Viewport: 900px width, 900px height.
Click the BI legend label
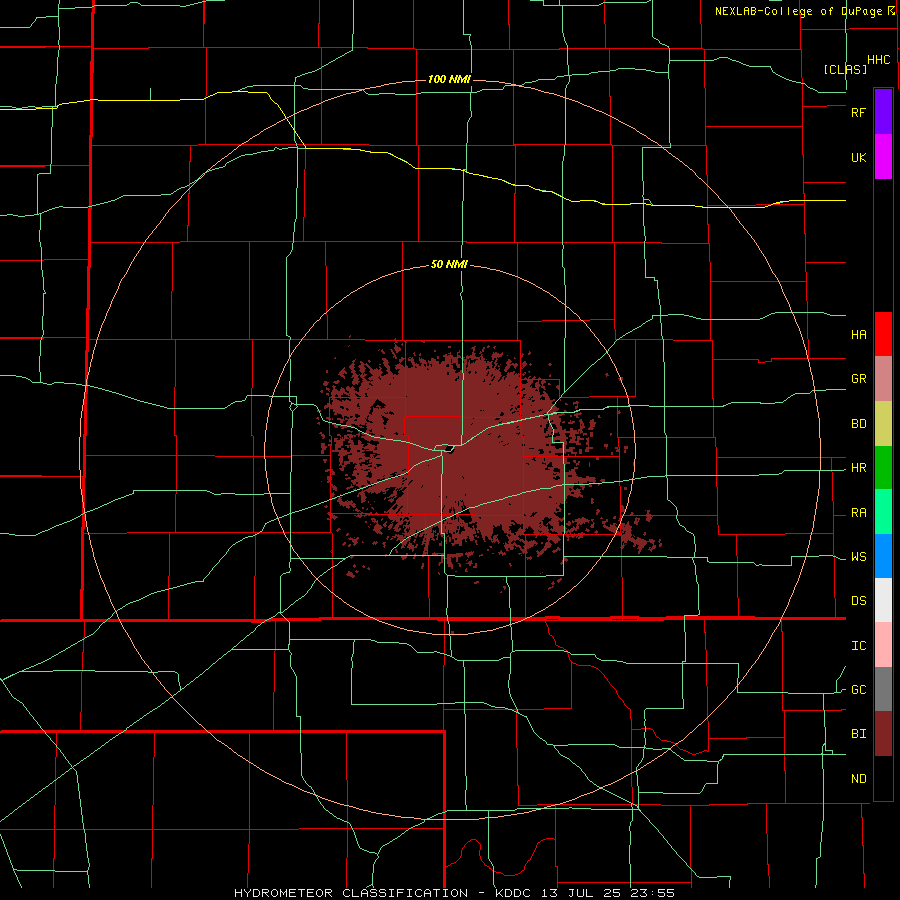[858, 734]
